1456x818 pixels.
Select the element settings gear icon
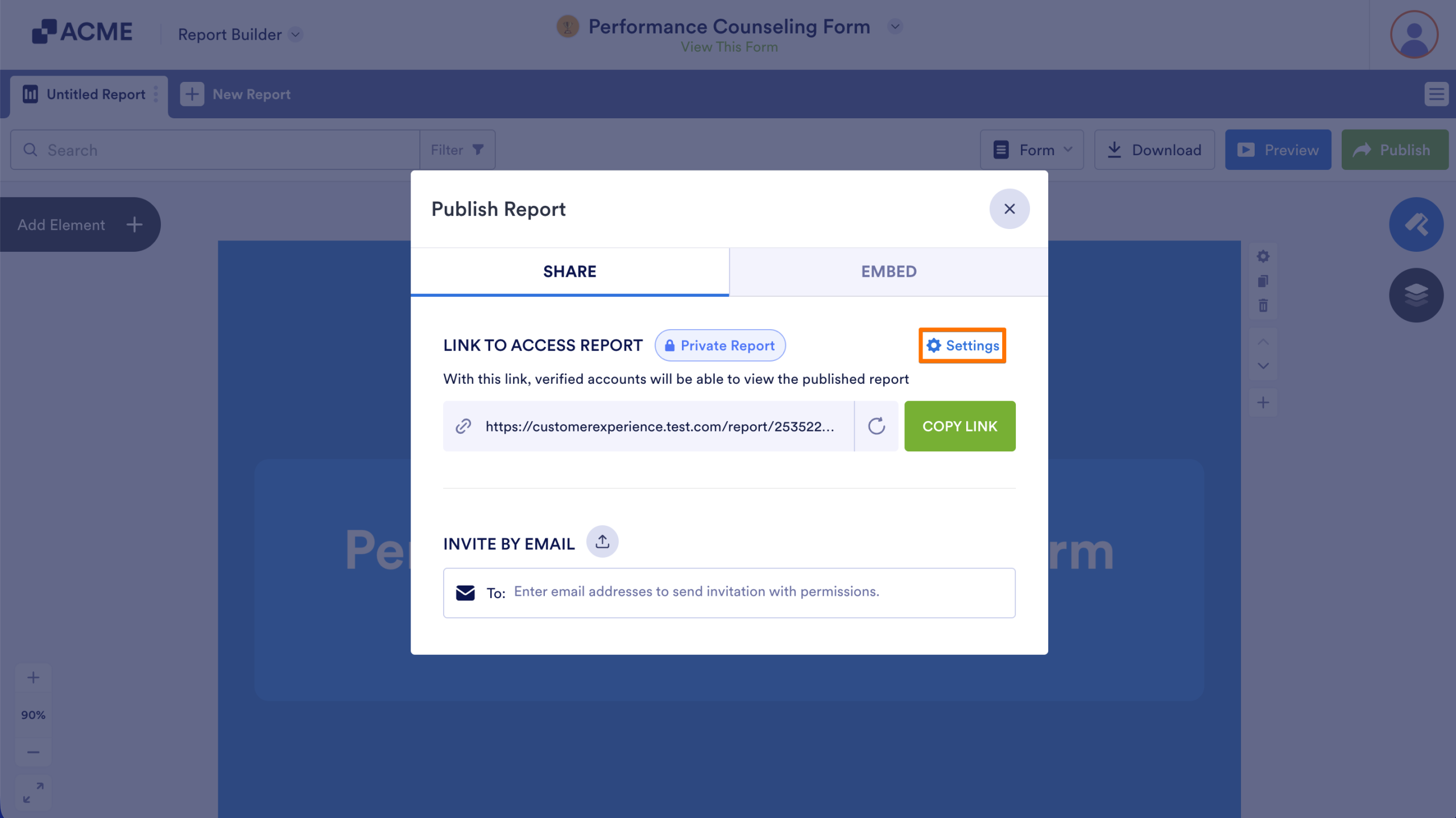click(1263, 256)
